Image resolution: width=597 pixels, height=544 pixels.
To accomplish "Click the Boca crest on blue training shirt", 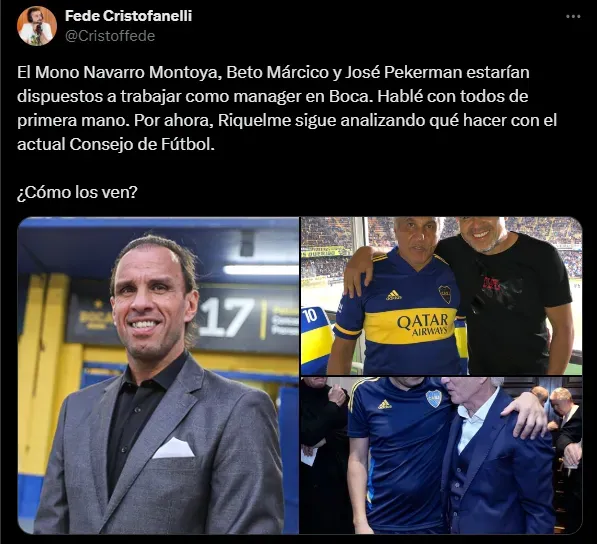I will click(x=434, y=398).
